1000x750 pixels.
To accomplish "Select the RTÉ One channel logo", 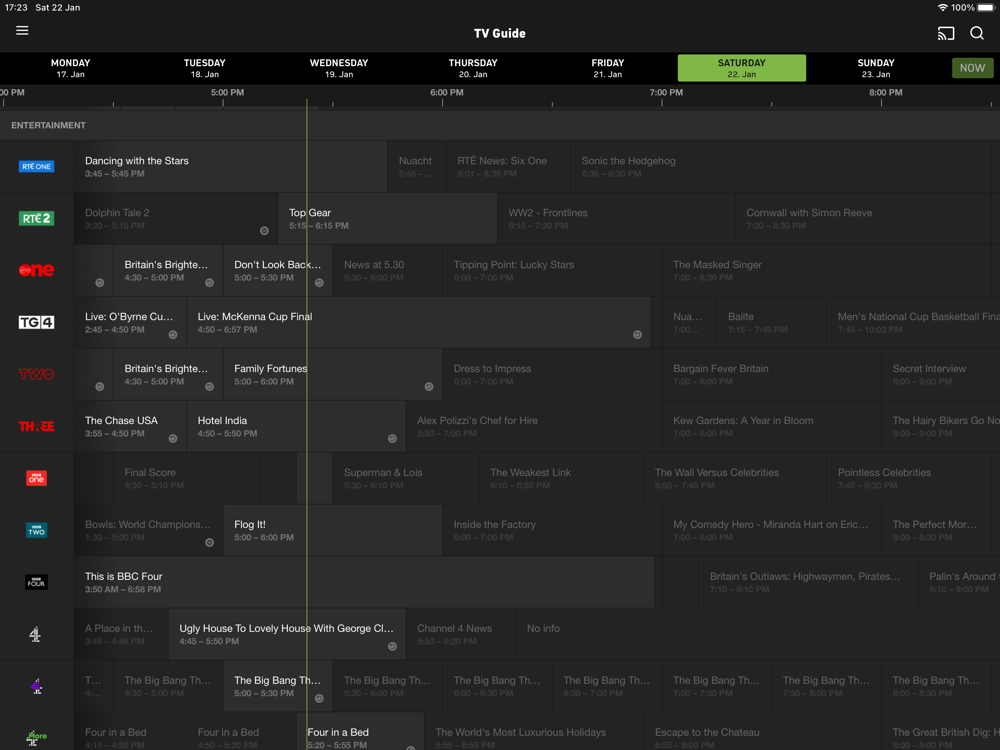I will [x=36, y=166].
